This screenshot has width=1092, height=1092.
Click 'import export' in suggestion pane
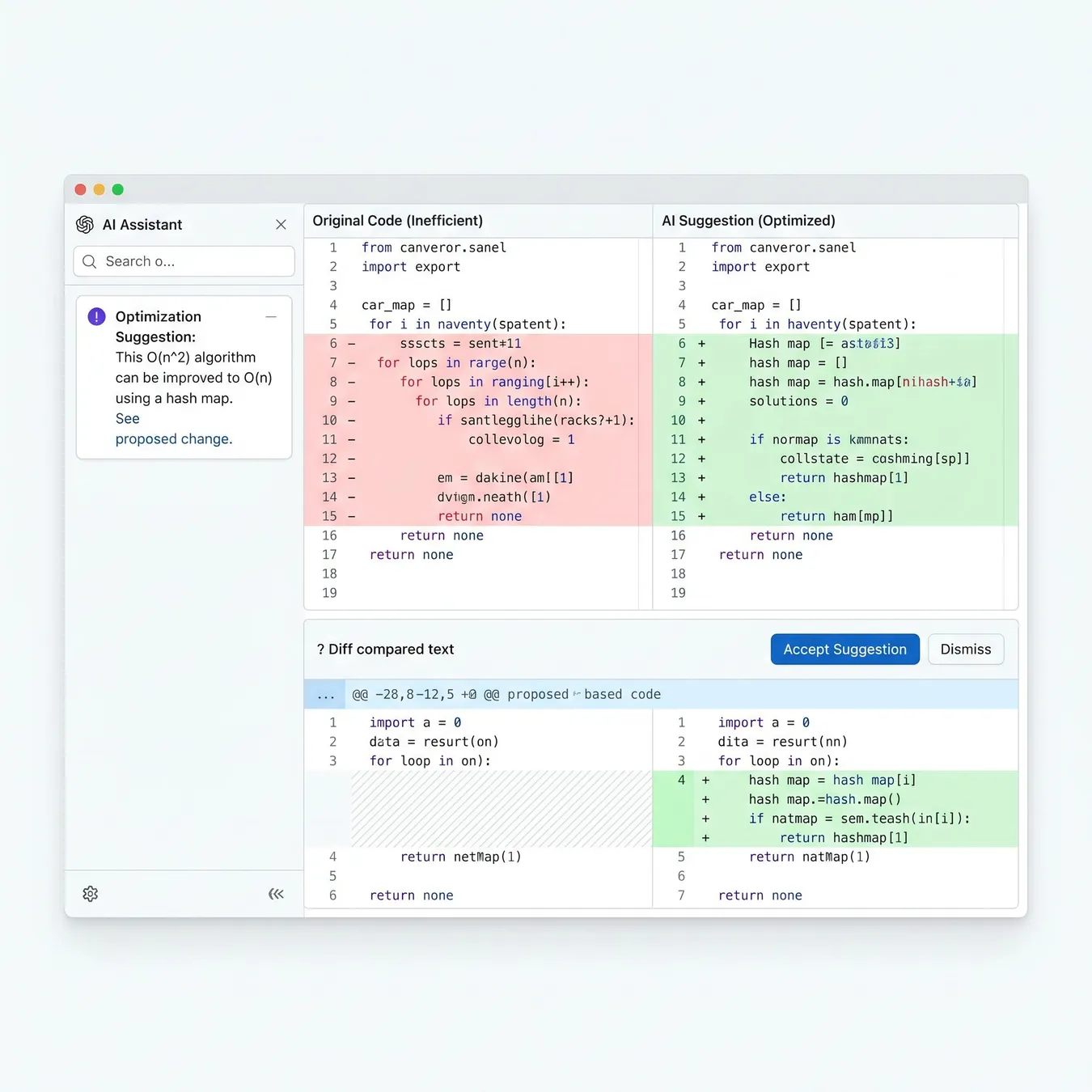(x=760, y=267)
